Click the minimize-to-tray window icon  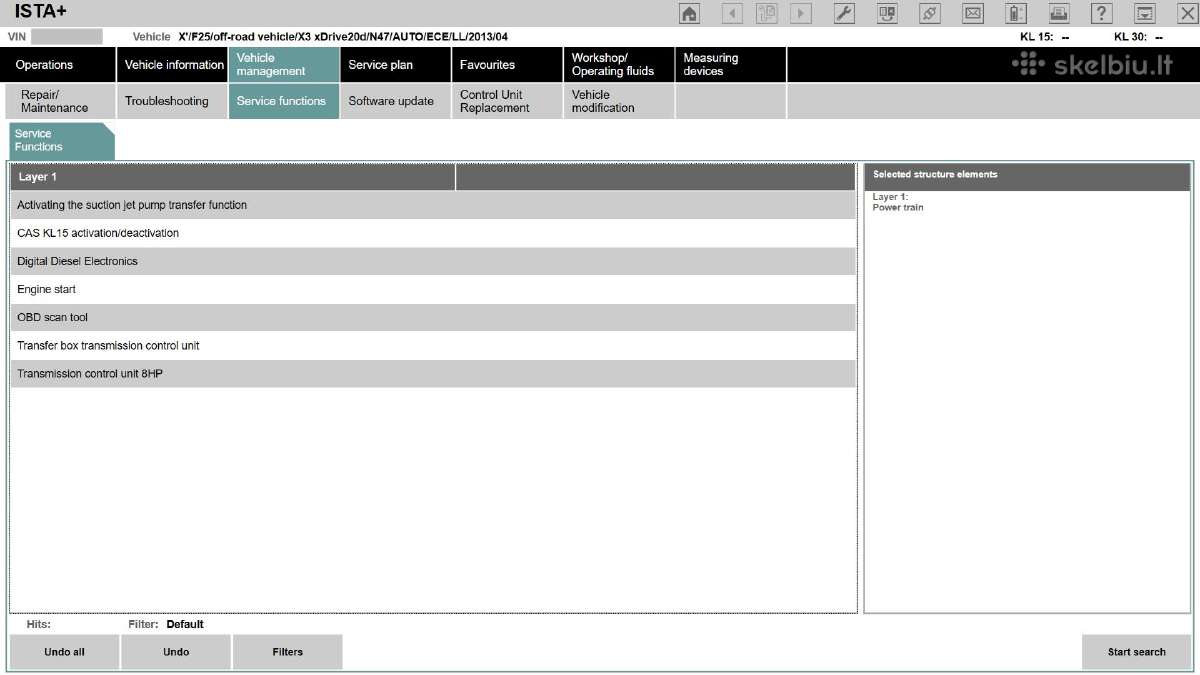tap(1145, 13)
